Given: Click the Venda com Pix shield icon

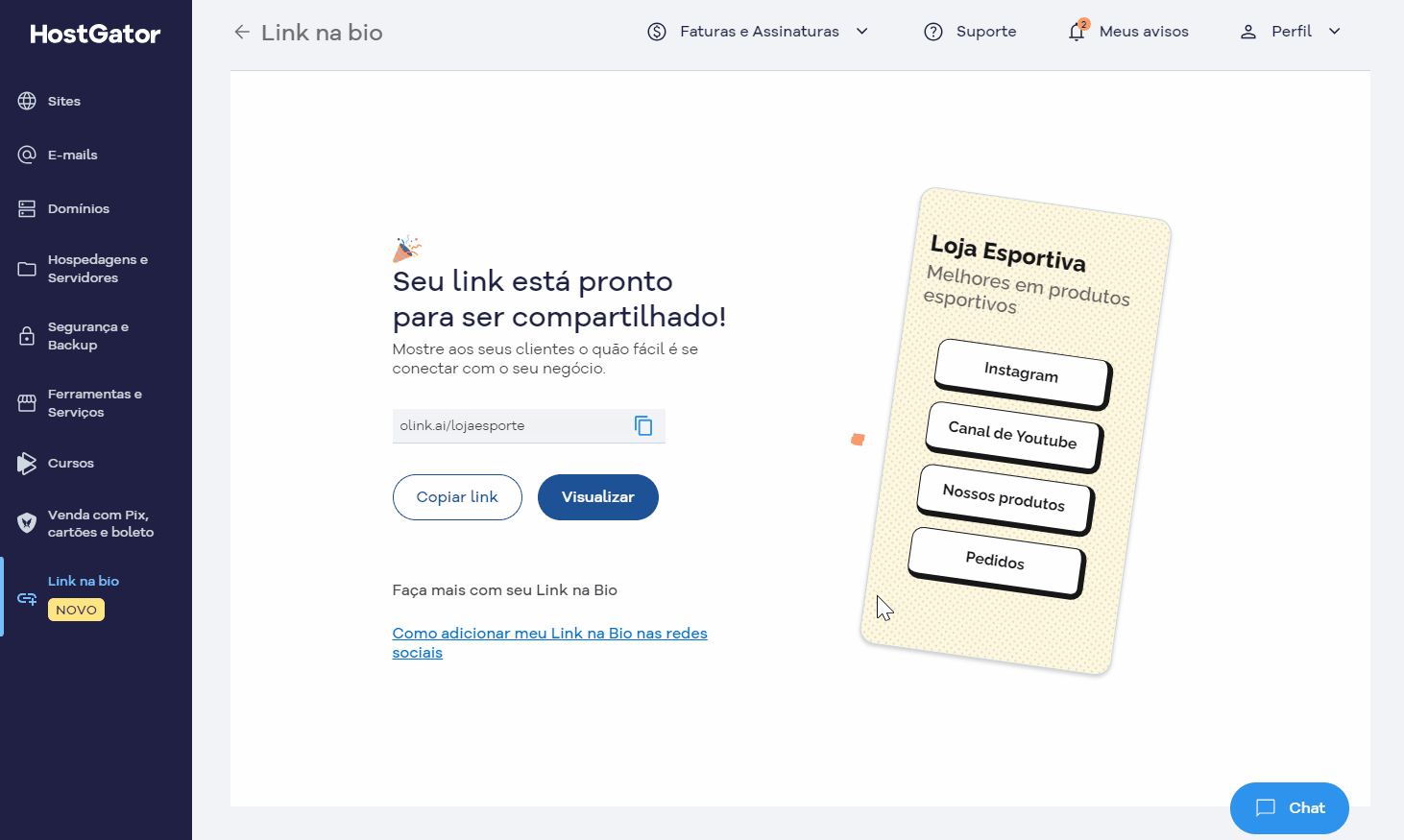Looking at the screenshot, I should tap(27, 523).
